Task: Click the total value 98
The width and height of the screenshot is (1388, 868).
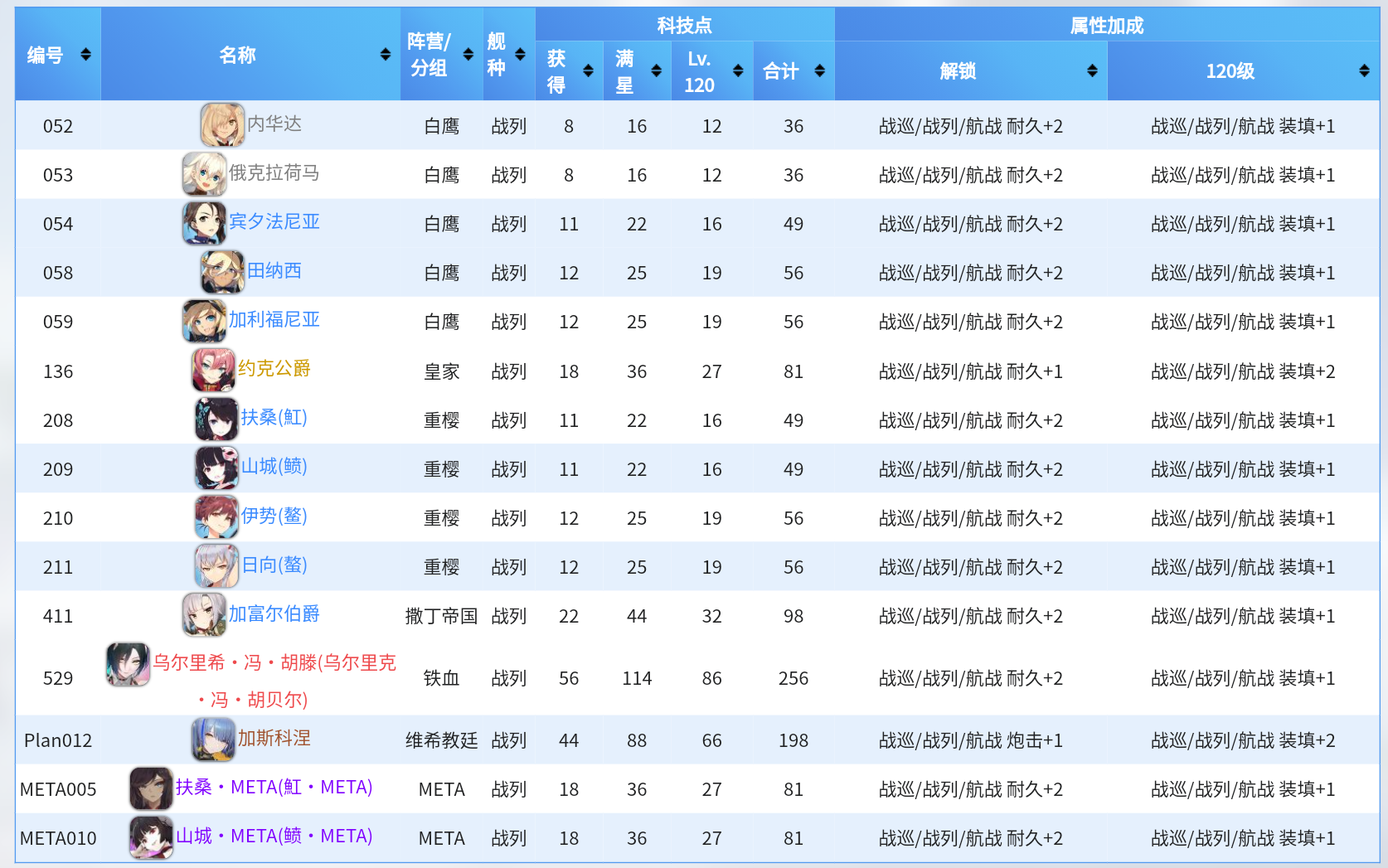Action: (793, 616)
